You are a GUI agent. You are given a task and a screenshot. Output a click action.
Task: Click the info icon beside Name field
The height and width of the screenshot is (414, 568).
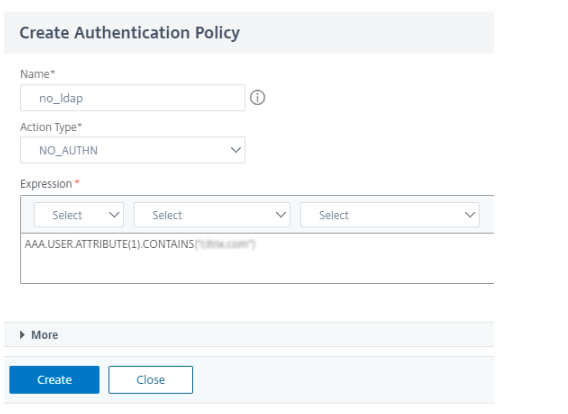tap(258, 98)
